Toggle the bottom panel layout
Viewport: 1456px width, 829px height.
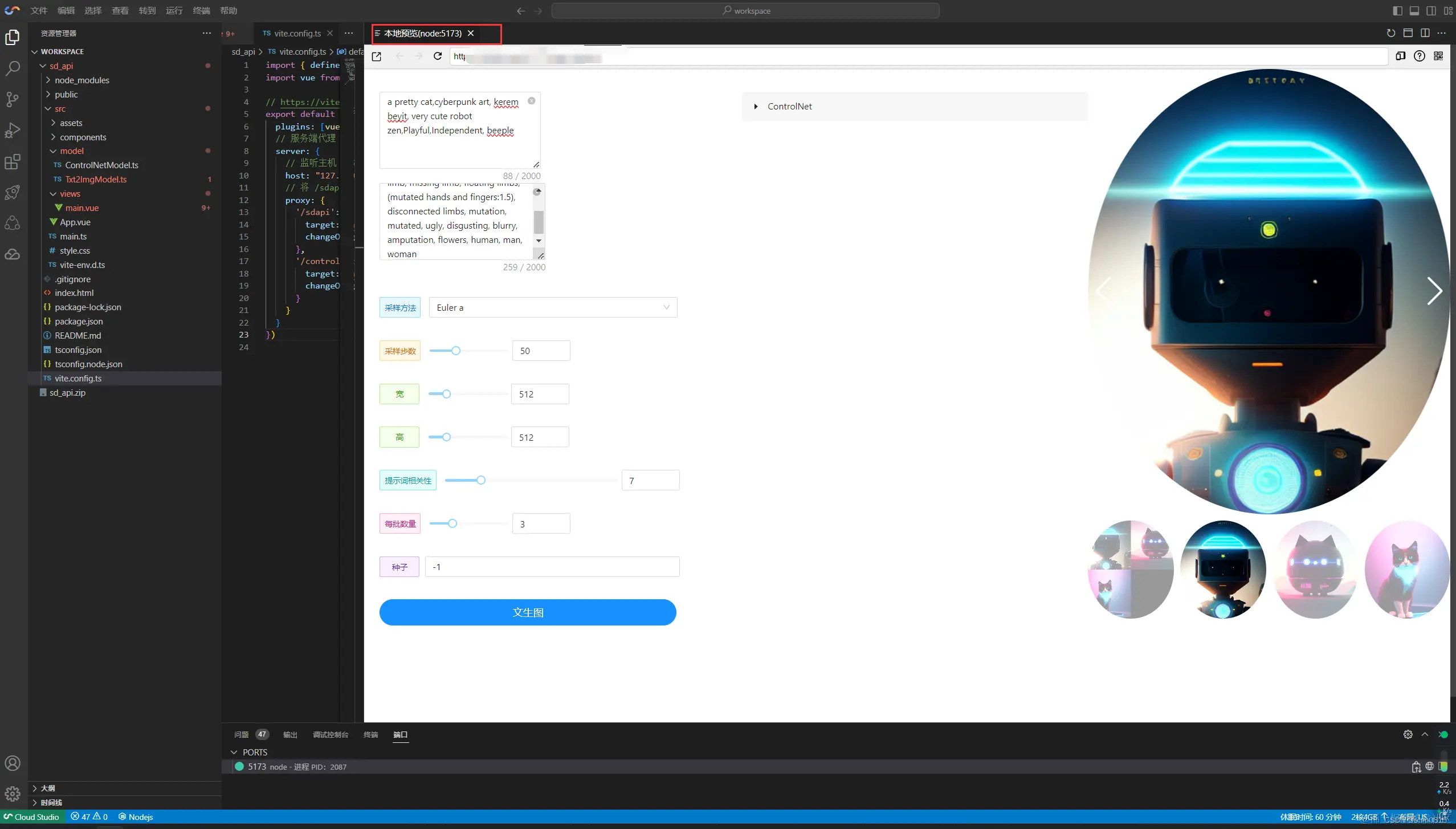tap(1414, 10)
